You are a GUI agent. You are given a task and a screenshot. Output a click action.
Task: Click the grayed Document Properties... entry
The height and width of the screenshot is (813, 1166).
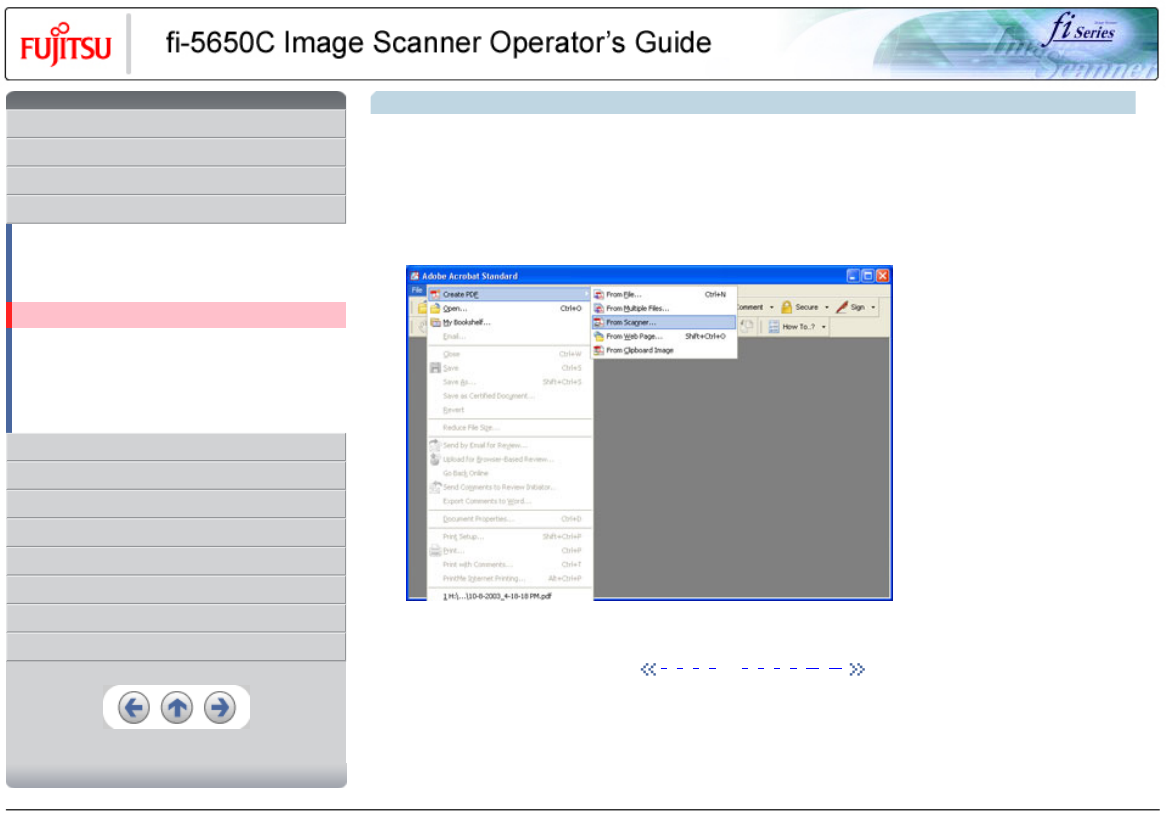(x=509, y=519)
